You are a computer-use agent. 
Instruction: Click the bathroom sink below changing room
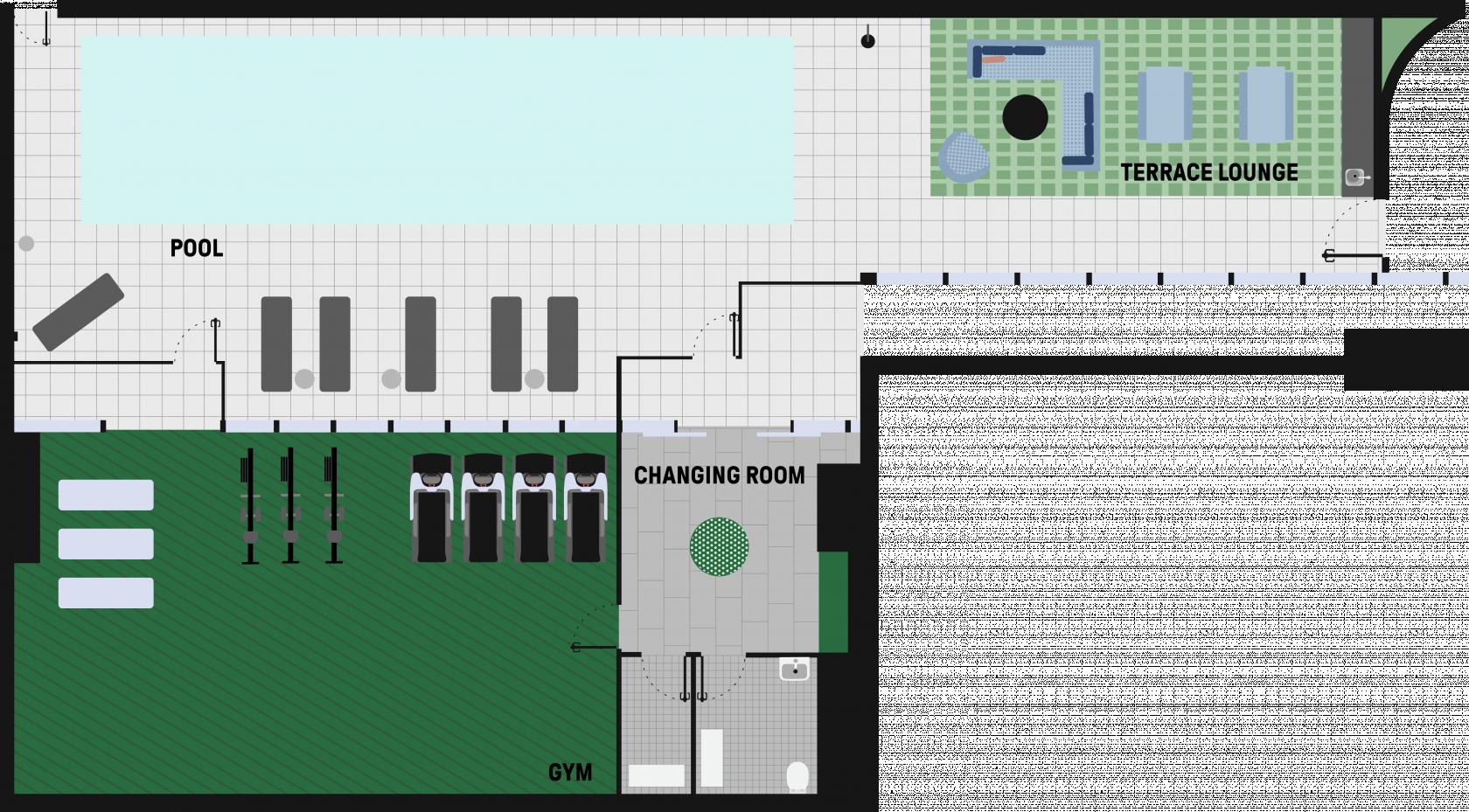[794, 670]
